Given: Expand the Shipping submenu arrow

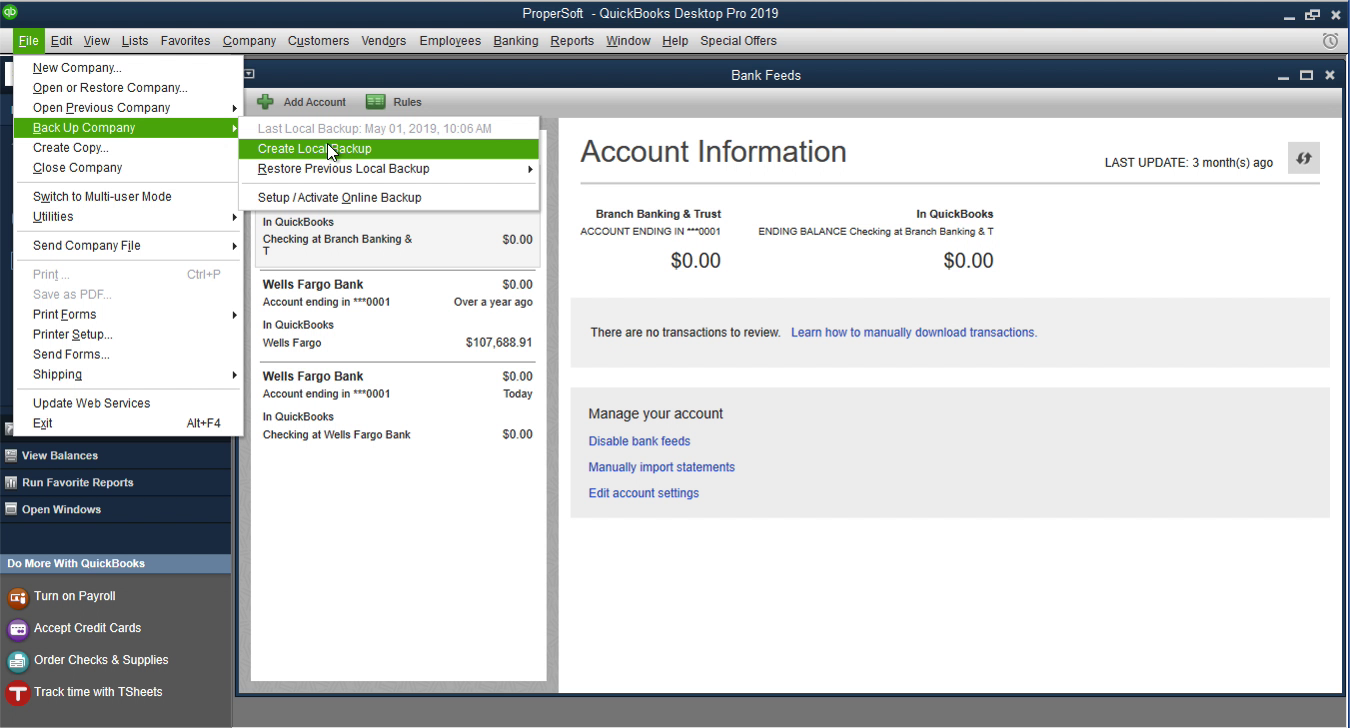Looking at the screenshot, I should 235,375.
